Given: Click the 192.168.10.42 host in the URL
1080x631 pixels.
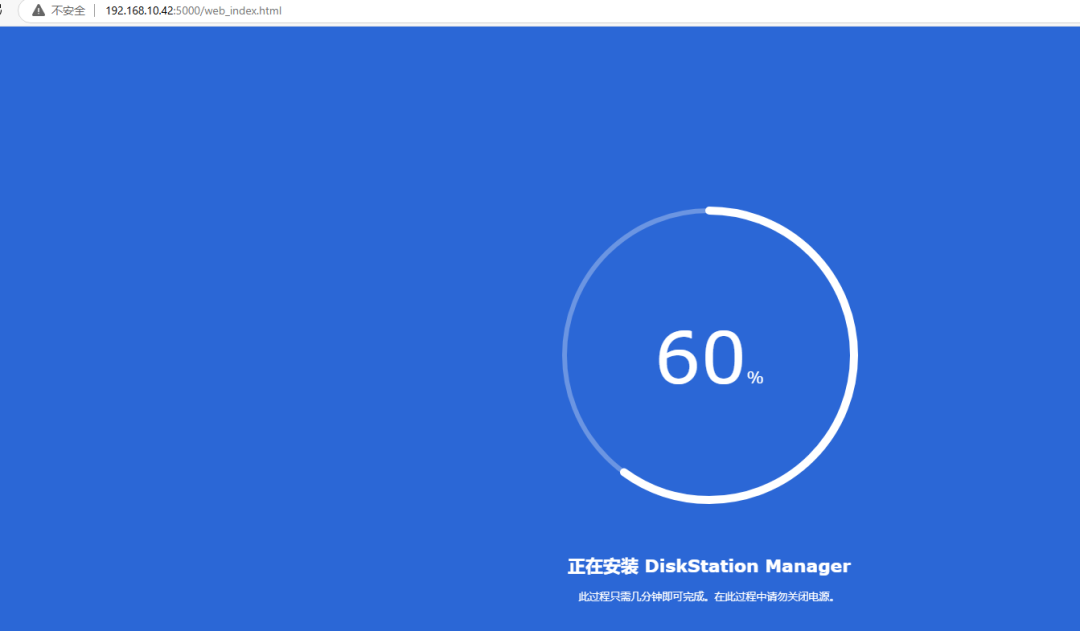Looking at the screenshot, I should pyautogui.click(x=139, y=10).
